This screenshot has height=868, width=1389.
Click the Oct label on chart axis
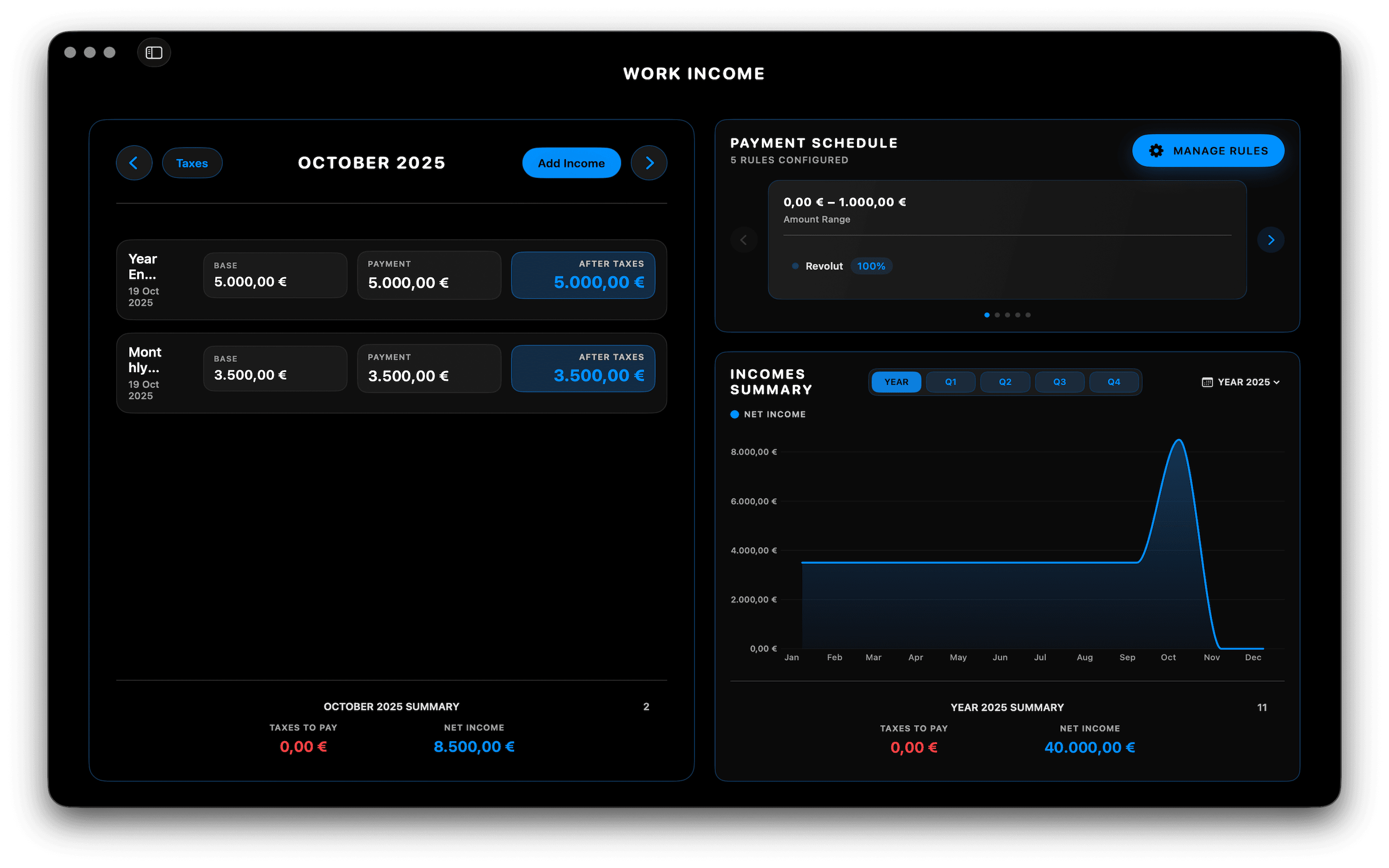[1168, 657]
